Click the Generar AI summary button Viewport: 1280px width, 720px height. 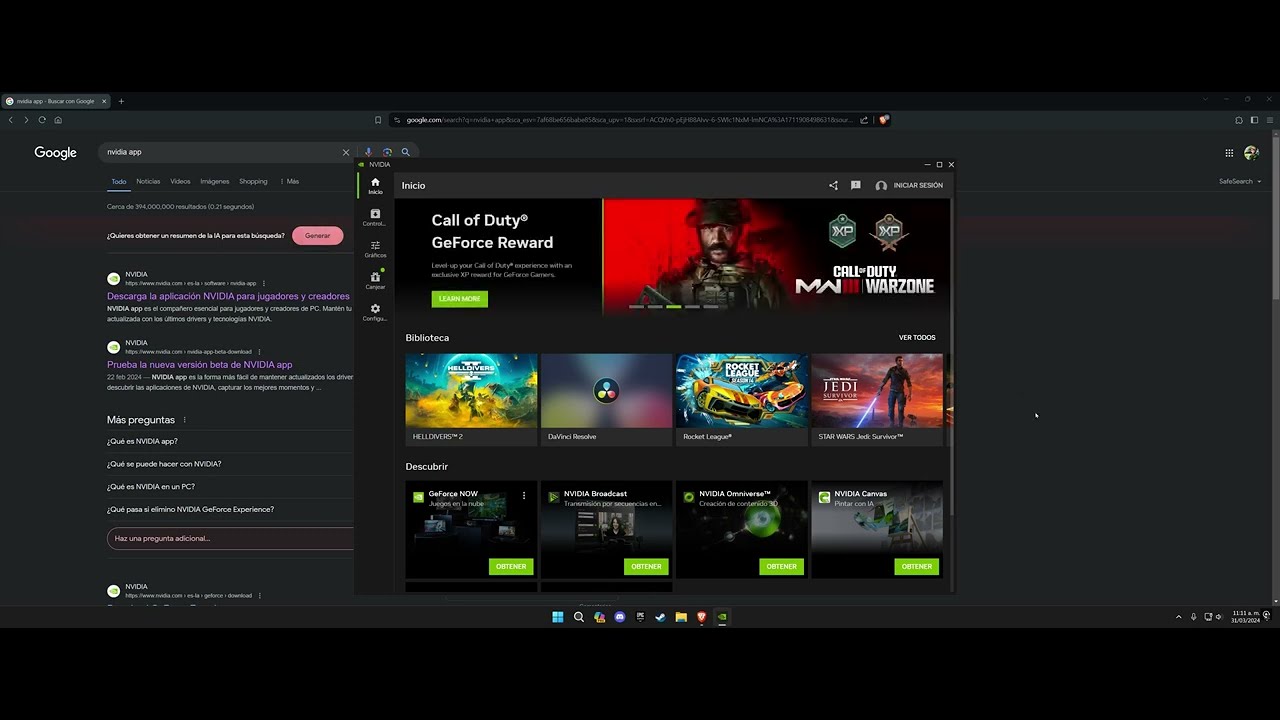(318, 236)
